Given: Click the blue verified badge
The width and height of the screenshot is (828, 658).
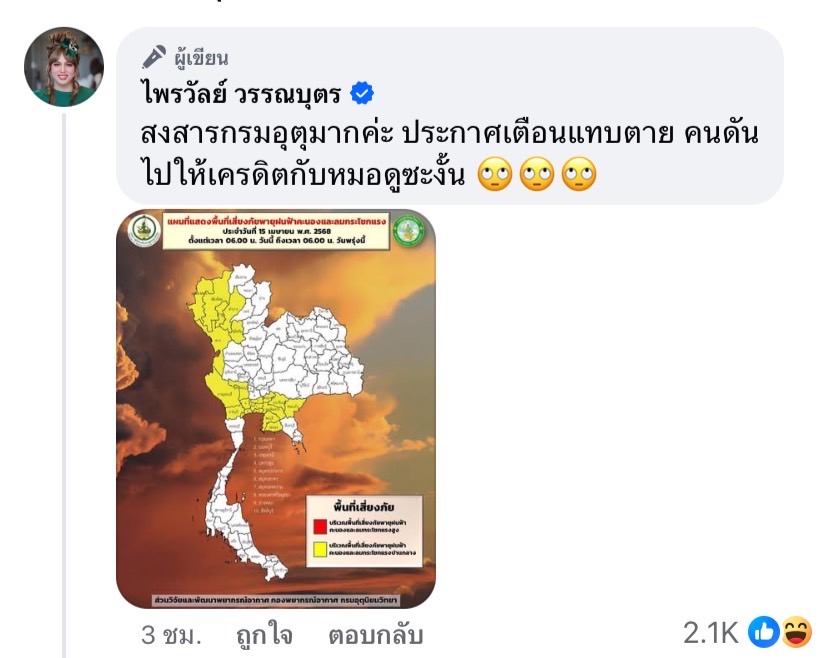Looking at the screenshot, I should tap(362, 93).
